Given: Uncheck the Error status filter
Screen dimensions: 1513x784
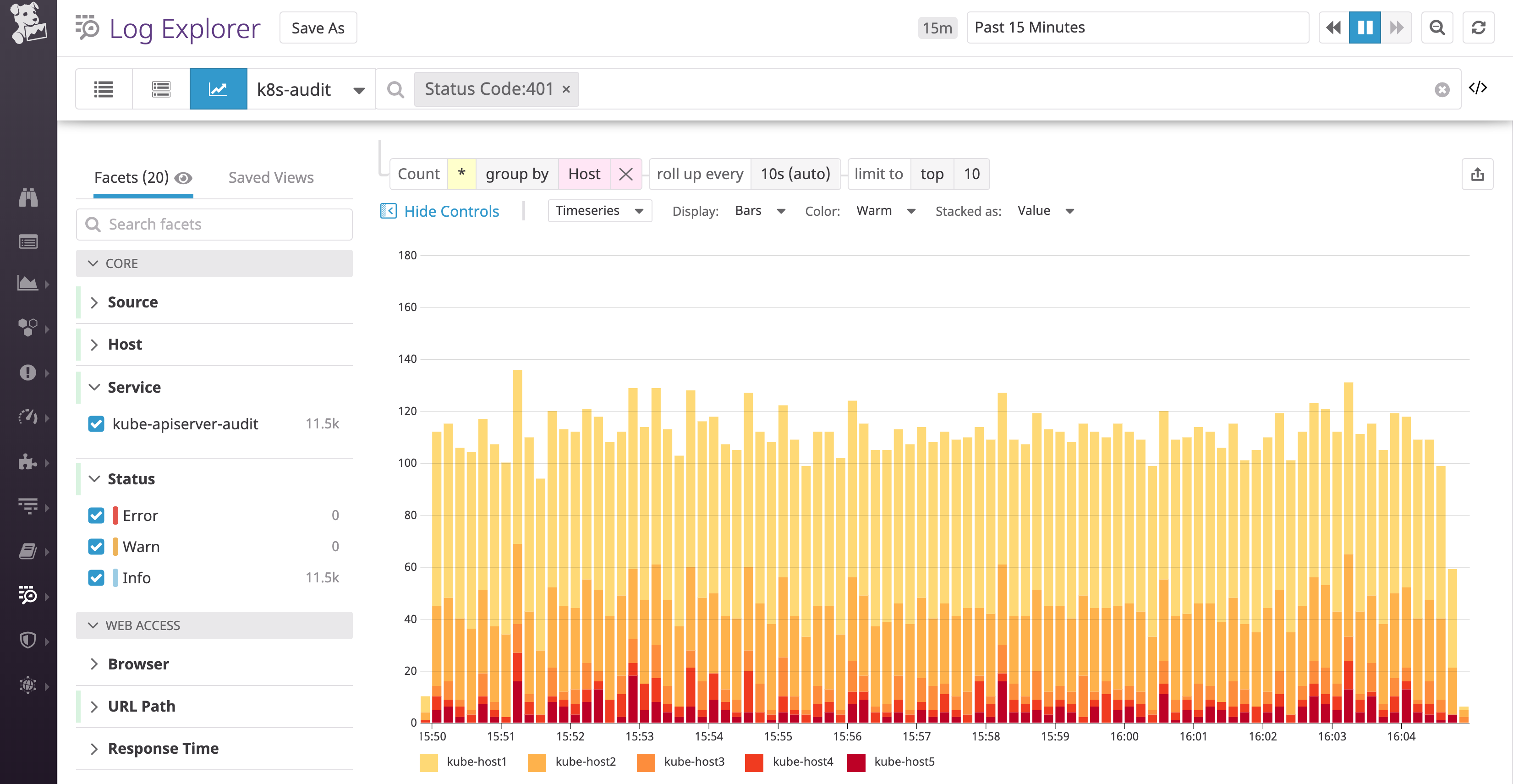Looking at the screenshot, I should pos(96,515).
